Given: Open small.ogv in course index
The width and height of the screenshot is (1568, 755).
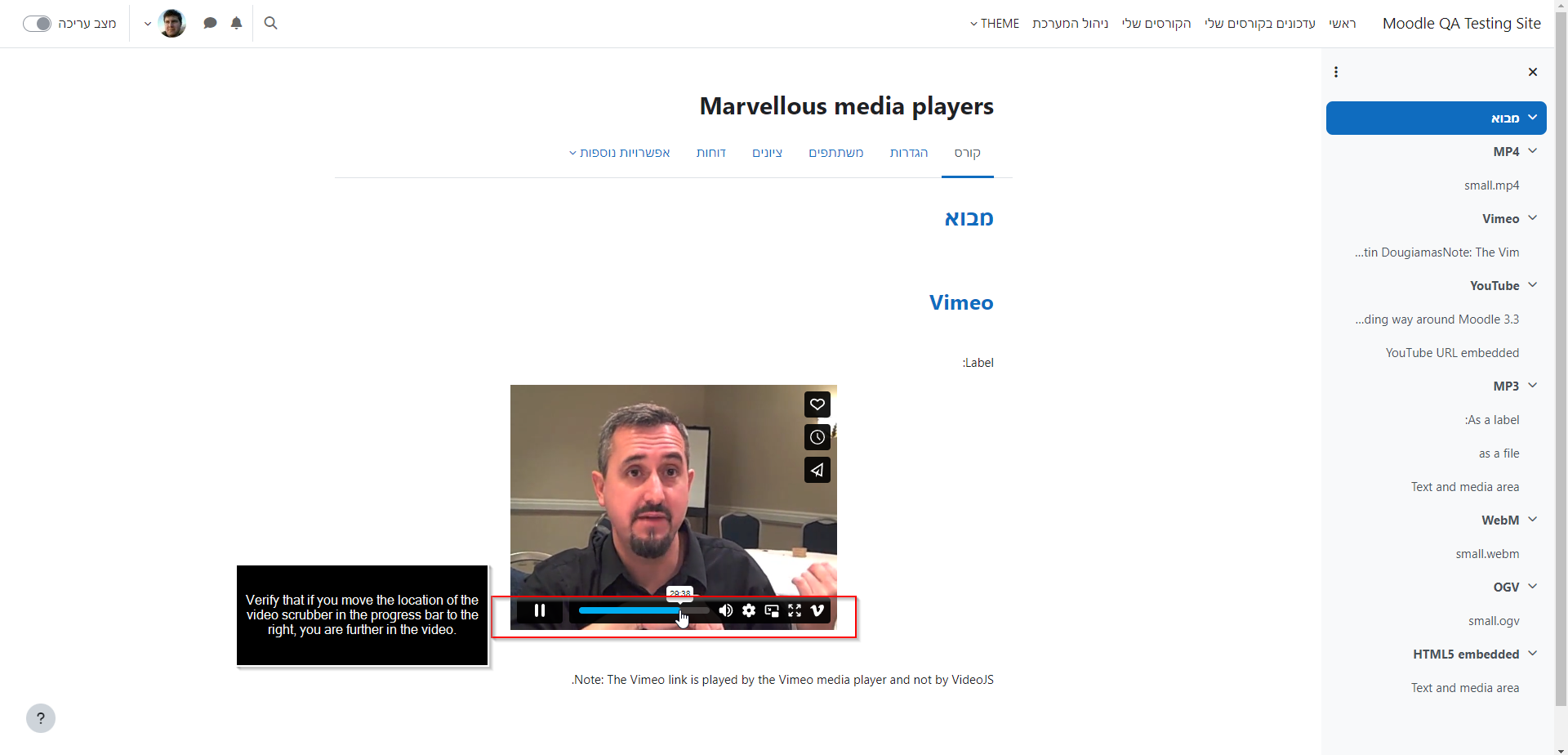Looking at the screenshot, I should 1494,621.
